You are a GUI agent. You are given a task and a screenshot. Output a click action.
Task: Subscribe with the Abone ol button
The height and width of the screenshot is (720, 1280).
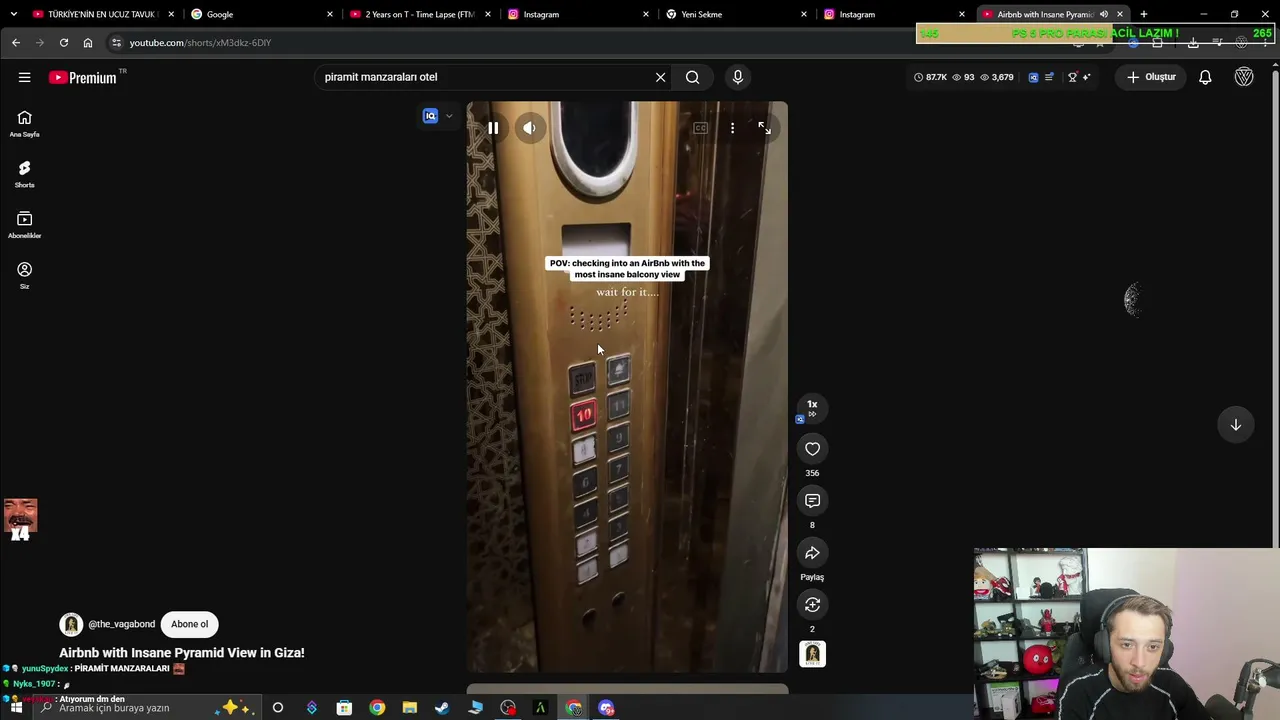(x=189, y=624)
